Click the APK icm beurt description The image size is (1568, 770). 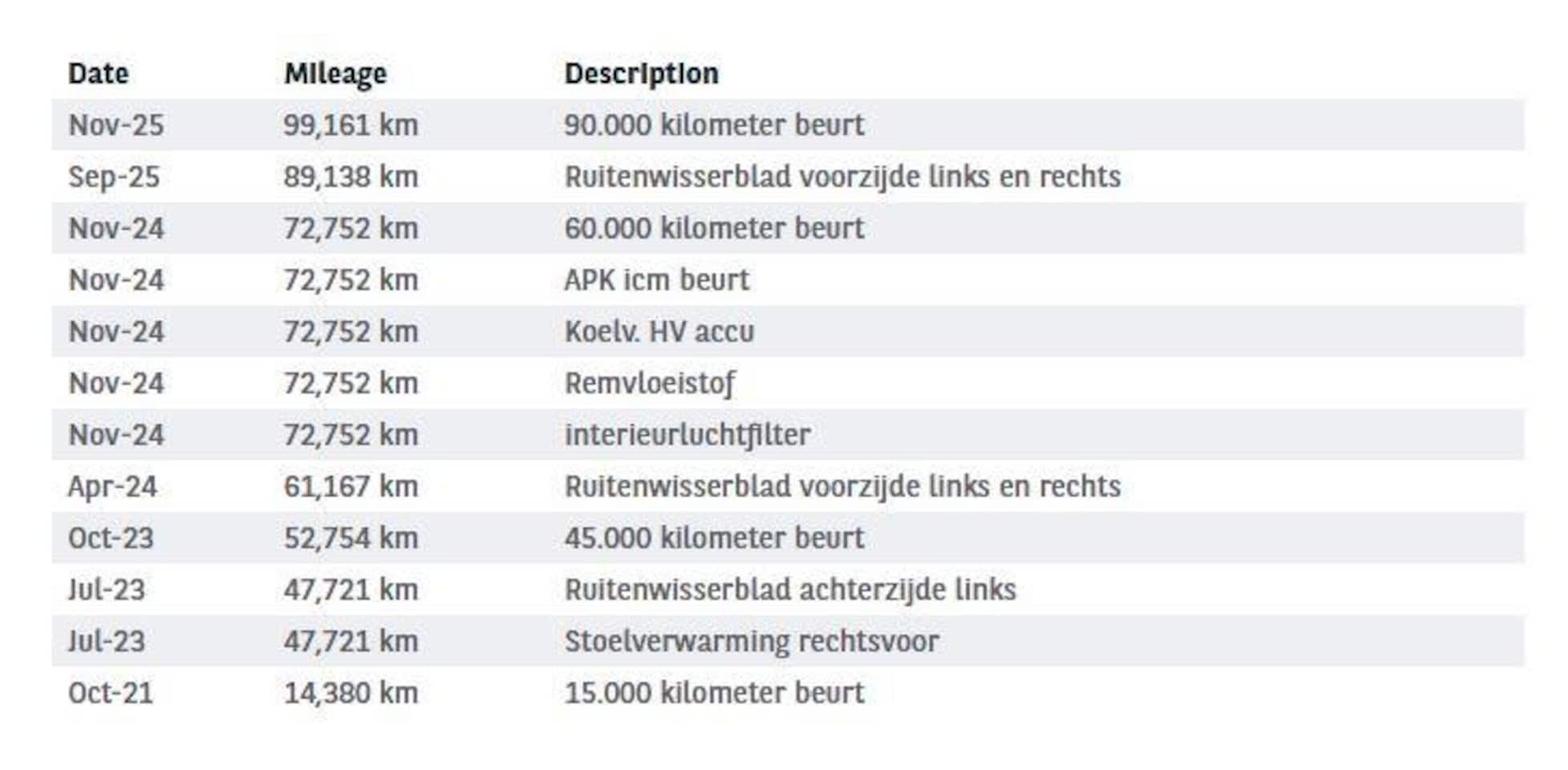point(656,280)
